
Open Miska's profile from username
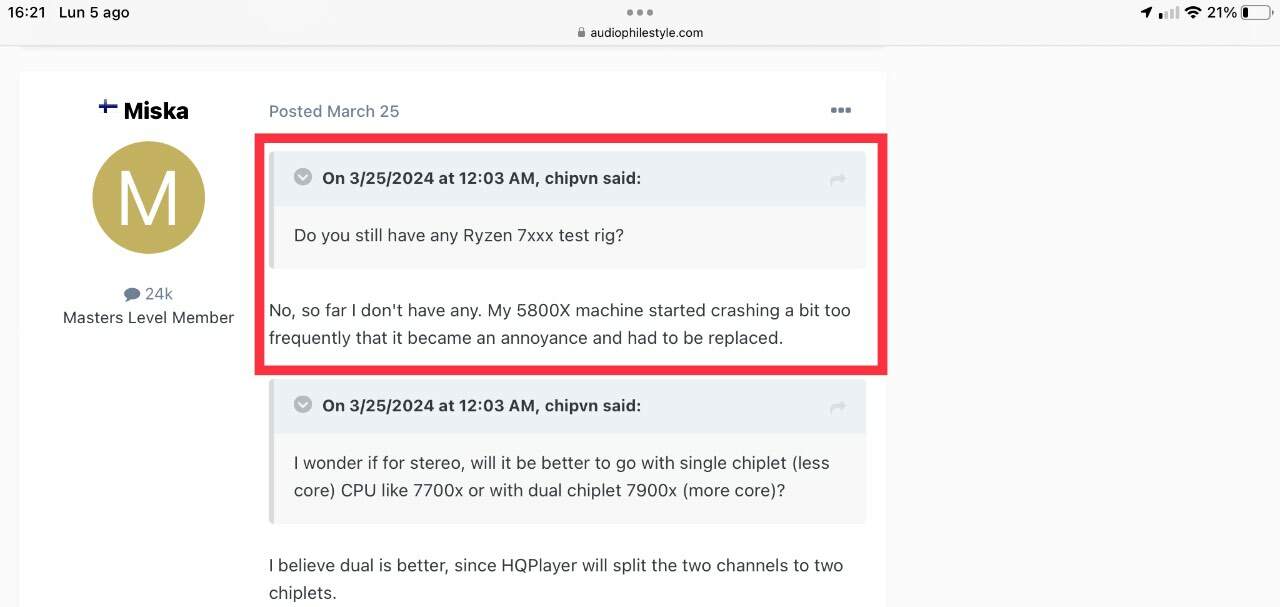point(156,110)
